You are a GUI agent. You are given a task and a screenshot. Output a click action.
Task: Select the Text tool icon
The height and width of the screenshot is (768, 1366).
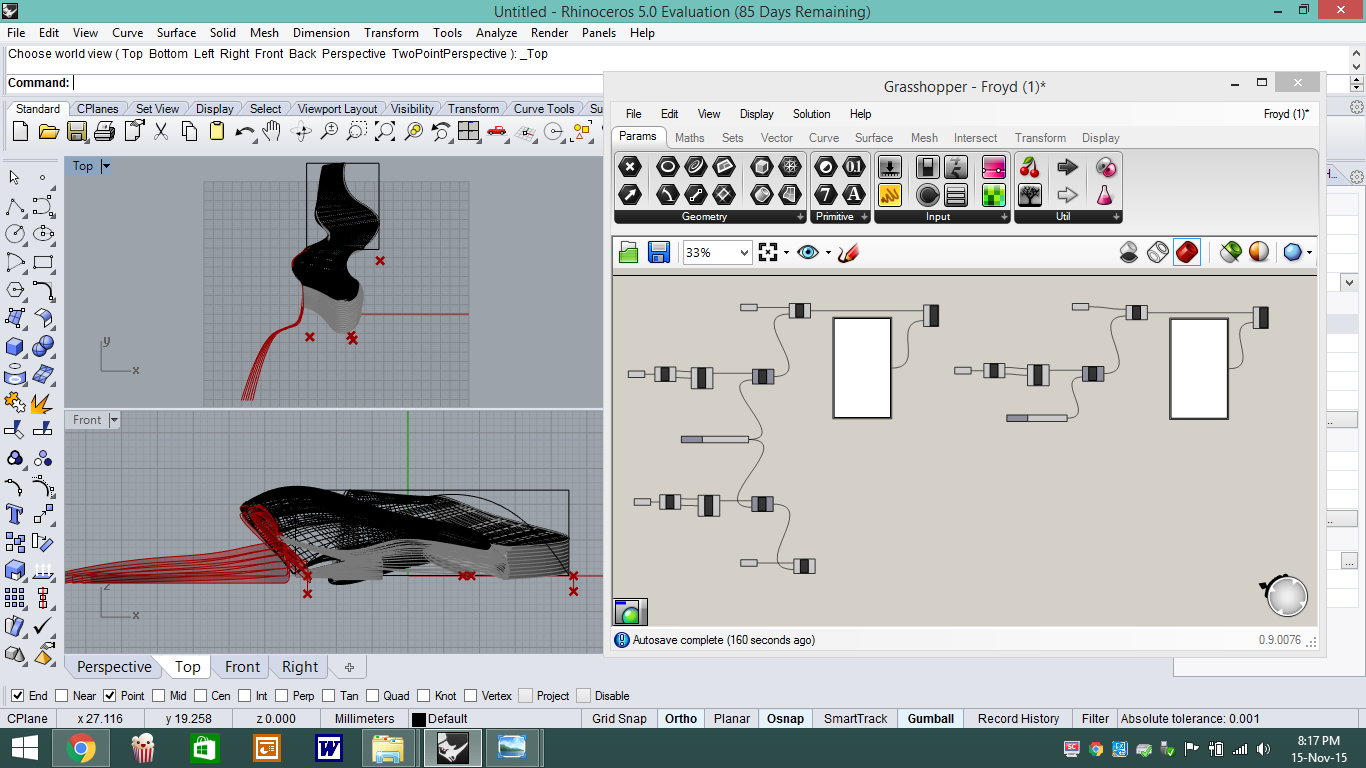tap(15, 514)
